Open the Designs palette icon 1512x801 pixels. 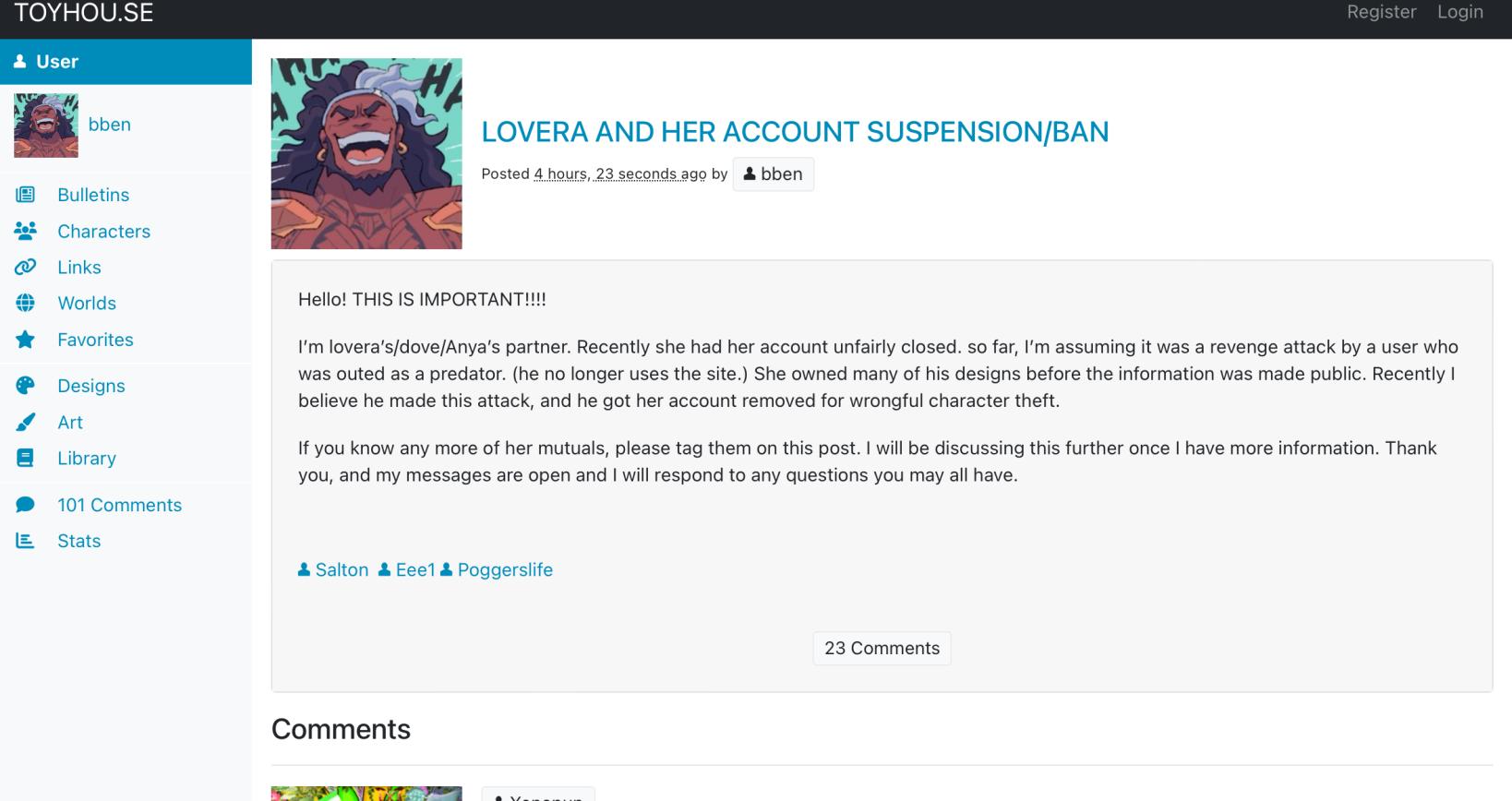click(26, 386)
